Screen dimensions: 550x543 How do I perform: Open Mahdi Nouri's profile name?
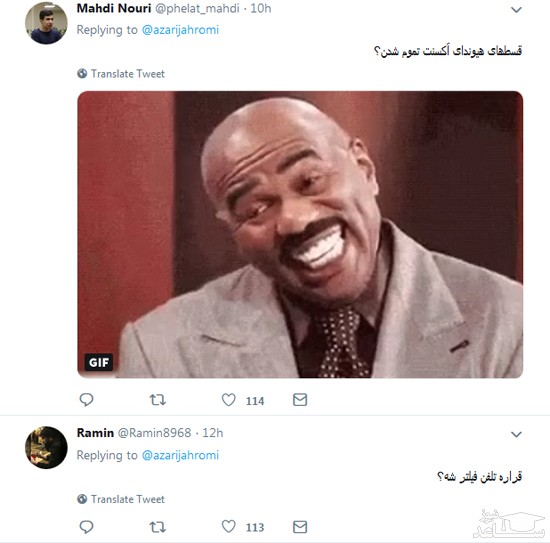click(x=114, y=8)
